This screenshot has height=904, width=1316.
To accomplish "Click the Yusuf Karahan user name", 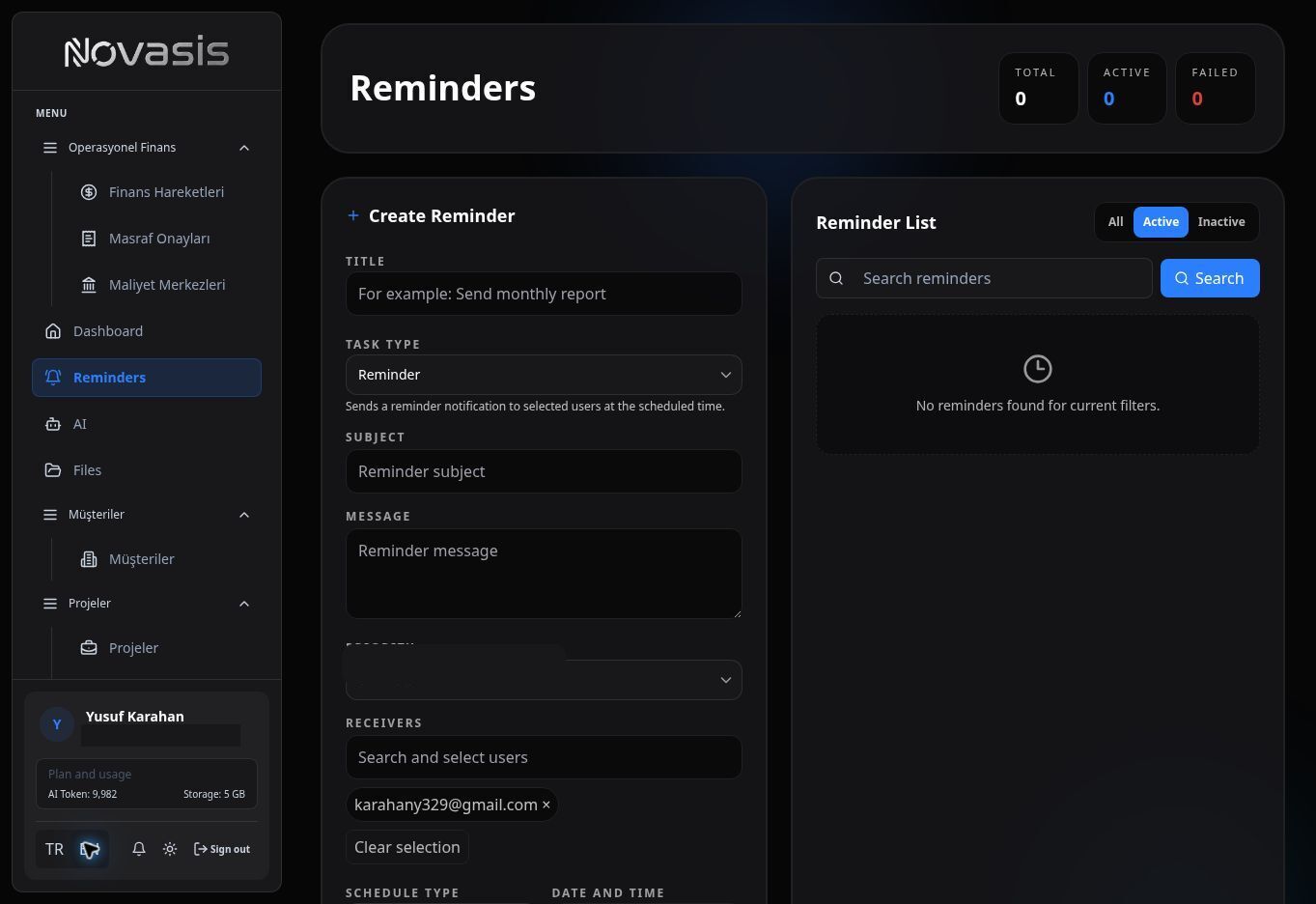I will (134, 717).
